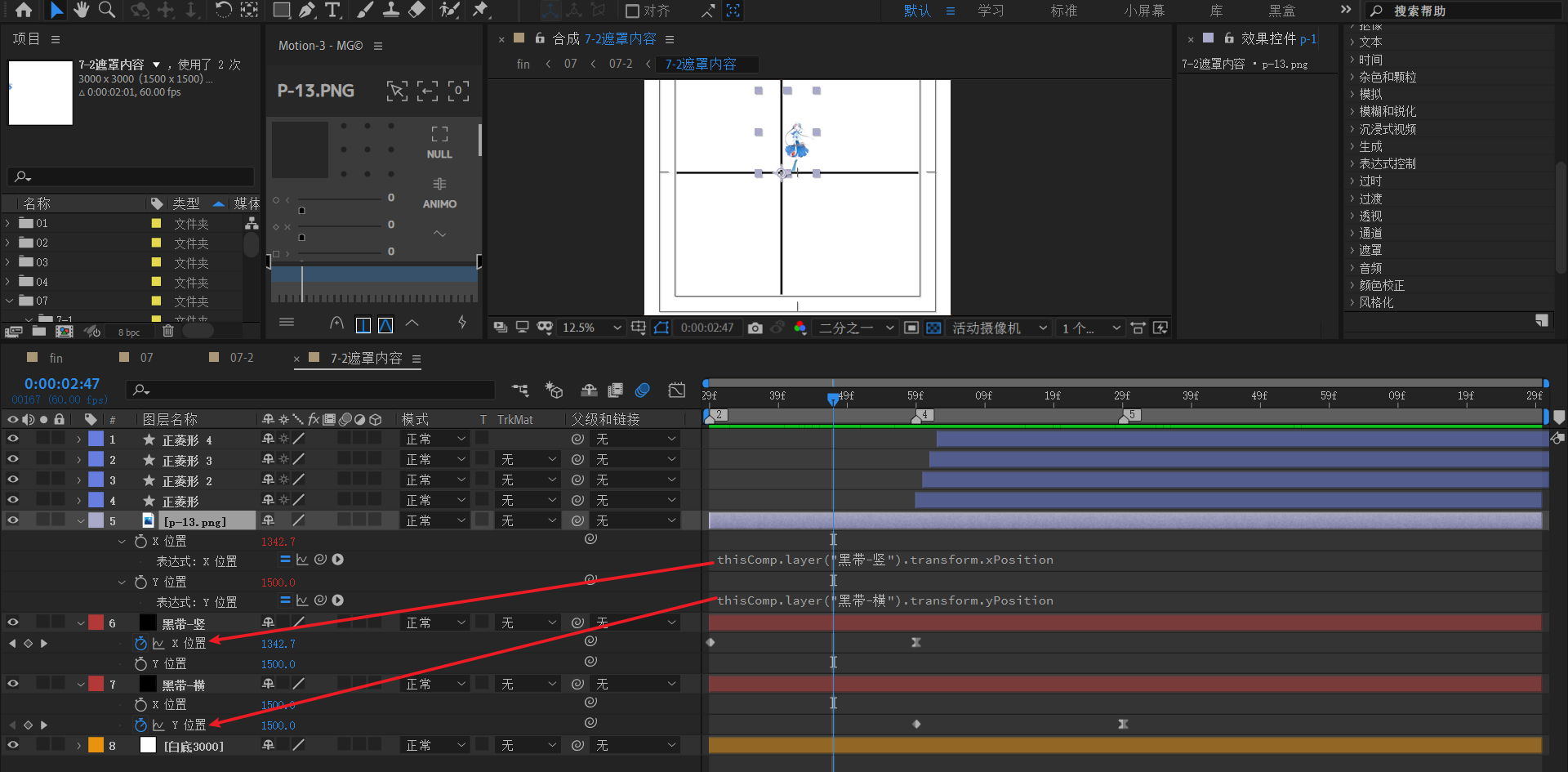Open blend mode dropdown for 正菱形 4

tap(435, 439)
